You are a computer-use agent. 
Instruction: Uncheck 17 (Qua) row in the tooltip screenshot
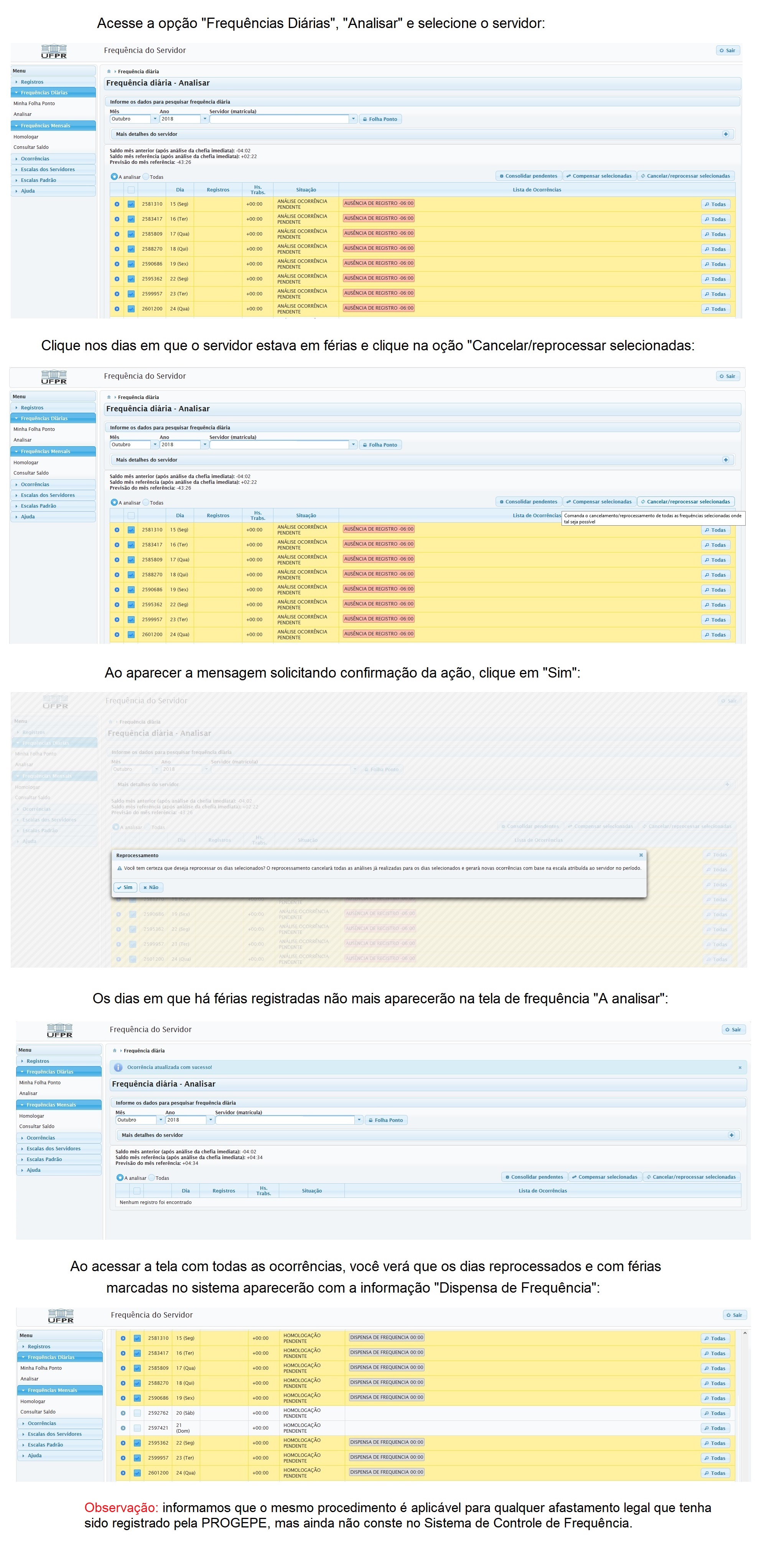tap(131, 560)
